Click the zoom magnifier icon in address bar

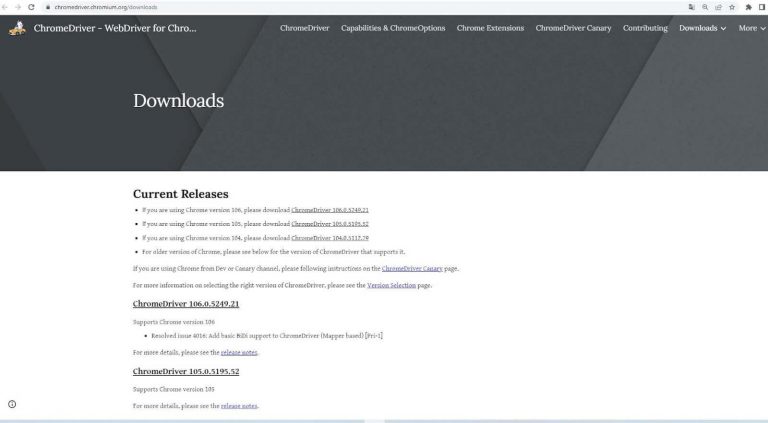point(705,7)
